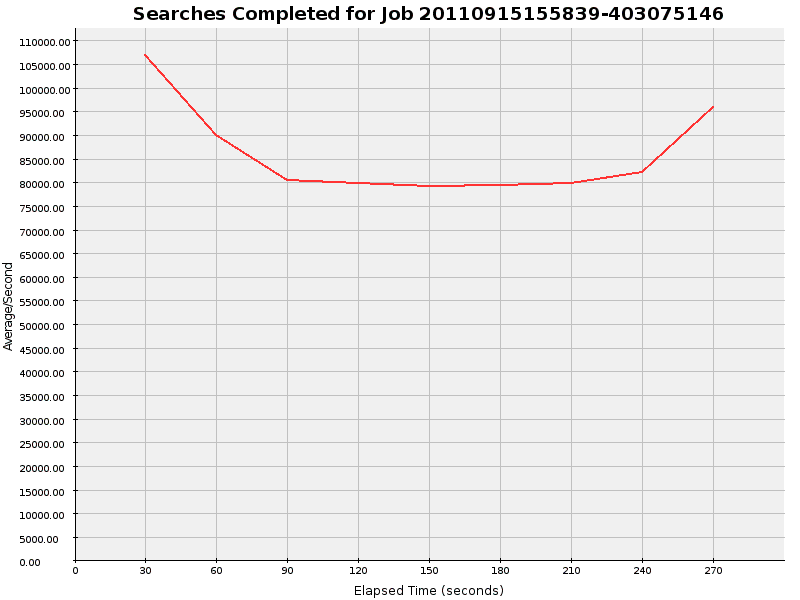Click the 45000.00 y-axis tick label
The image size is (800, 600).
tap(44, 350)
